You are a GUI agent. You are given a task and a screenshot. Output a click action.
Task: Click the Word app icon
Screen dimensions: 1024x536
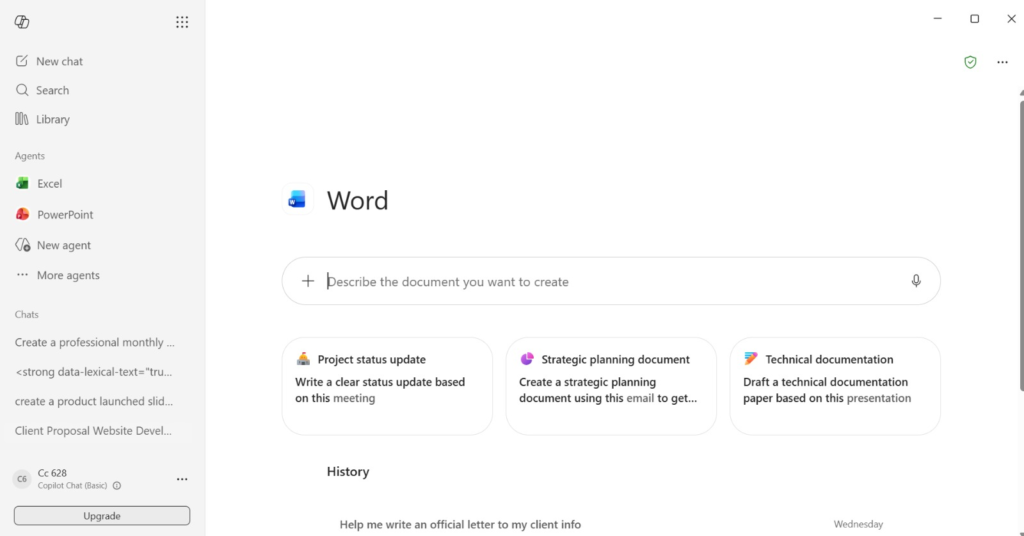point(297,200)
